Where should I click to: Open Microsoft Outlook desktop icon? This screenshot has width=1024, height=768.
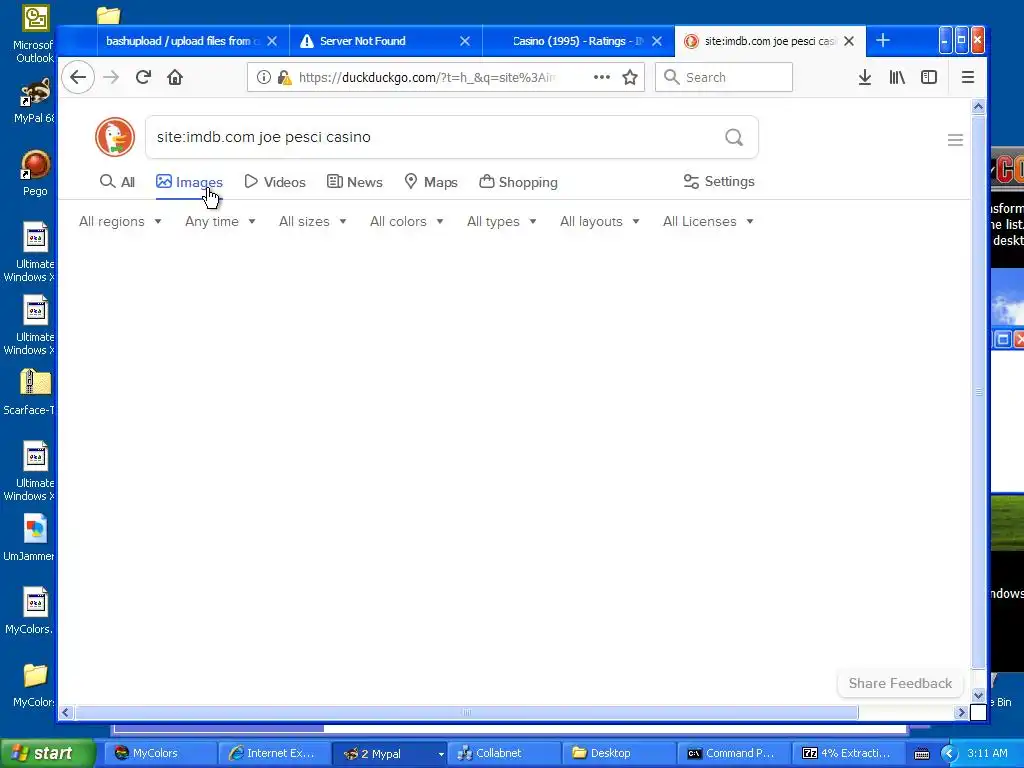(34, 34)
